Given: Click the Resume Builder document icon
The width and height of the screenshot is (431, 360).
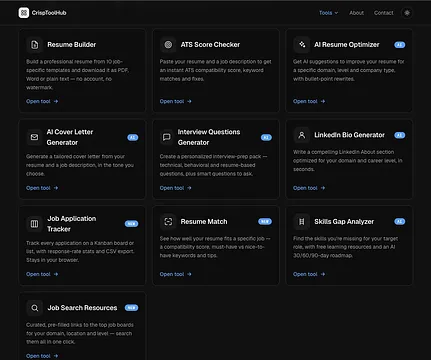Looking at the screenshot, I should [34, 45].
